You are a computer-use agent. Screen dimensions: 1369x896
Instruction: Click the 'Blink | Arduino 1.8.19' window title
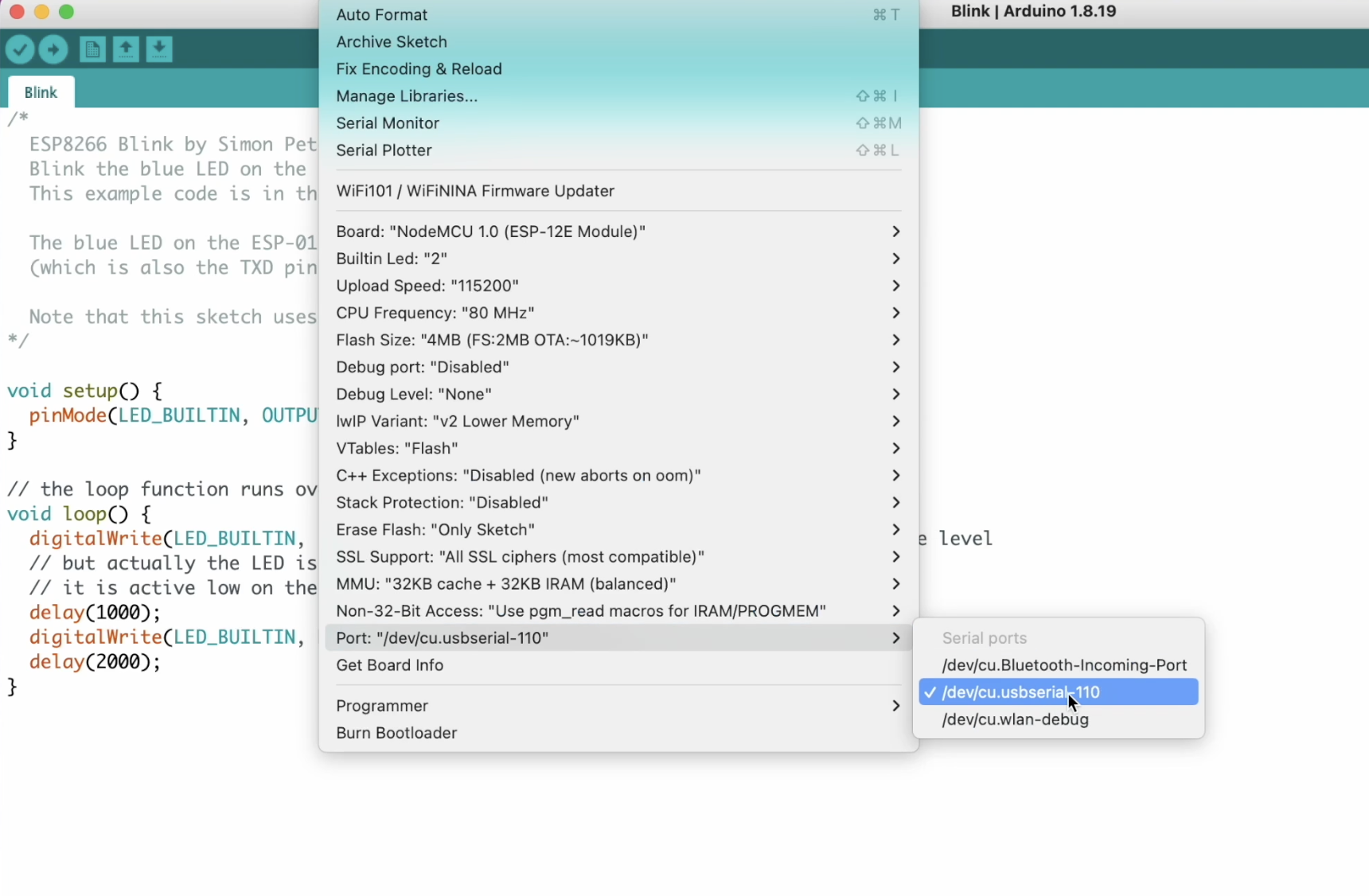tap(1034, 11)
